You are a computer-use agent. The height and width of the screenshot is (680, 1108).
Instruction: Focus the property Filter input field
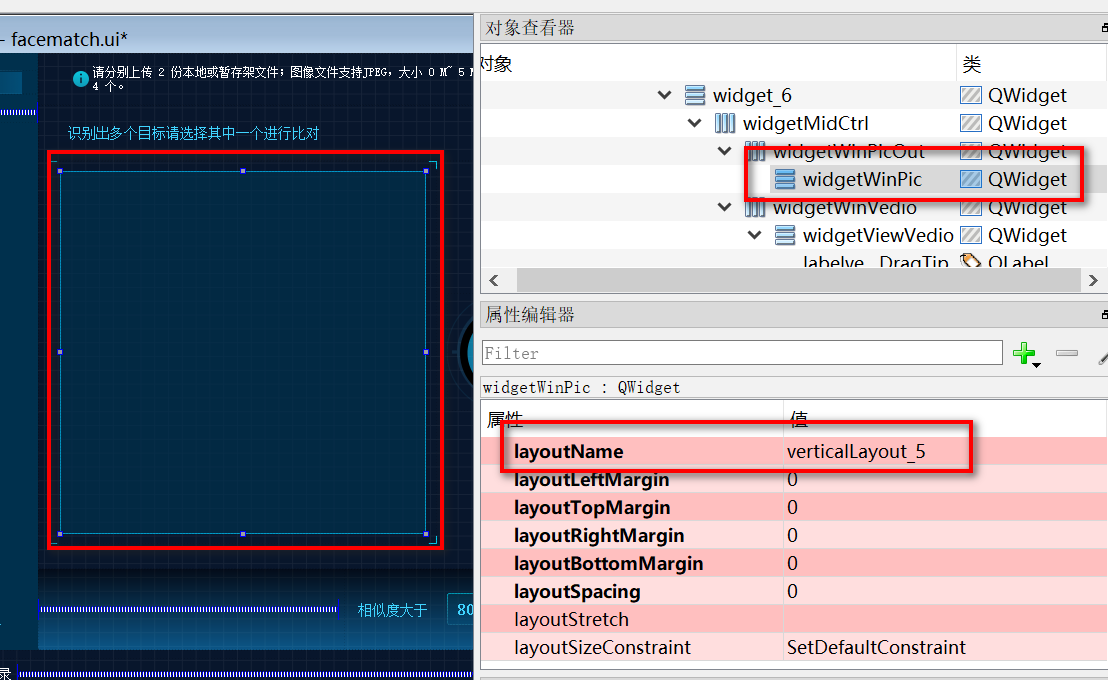[742, 353]
